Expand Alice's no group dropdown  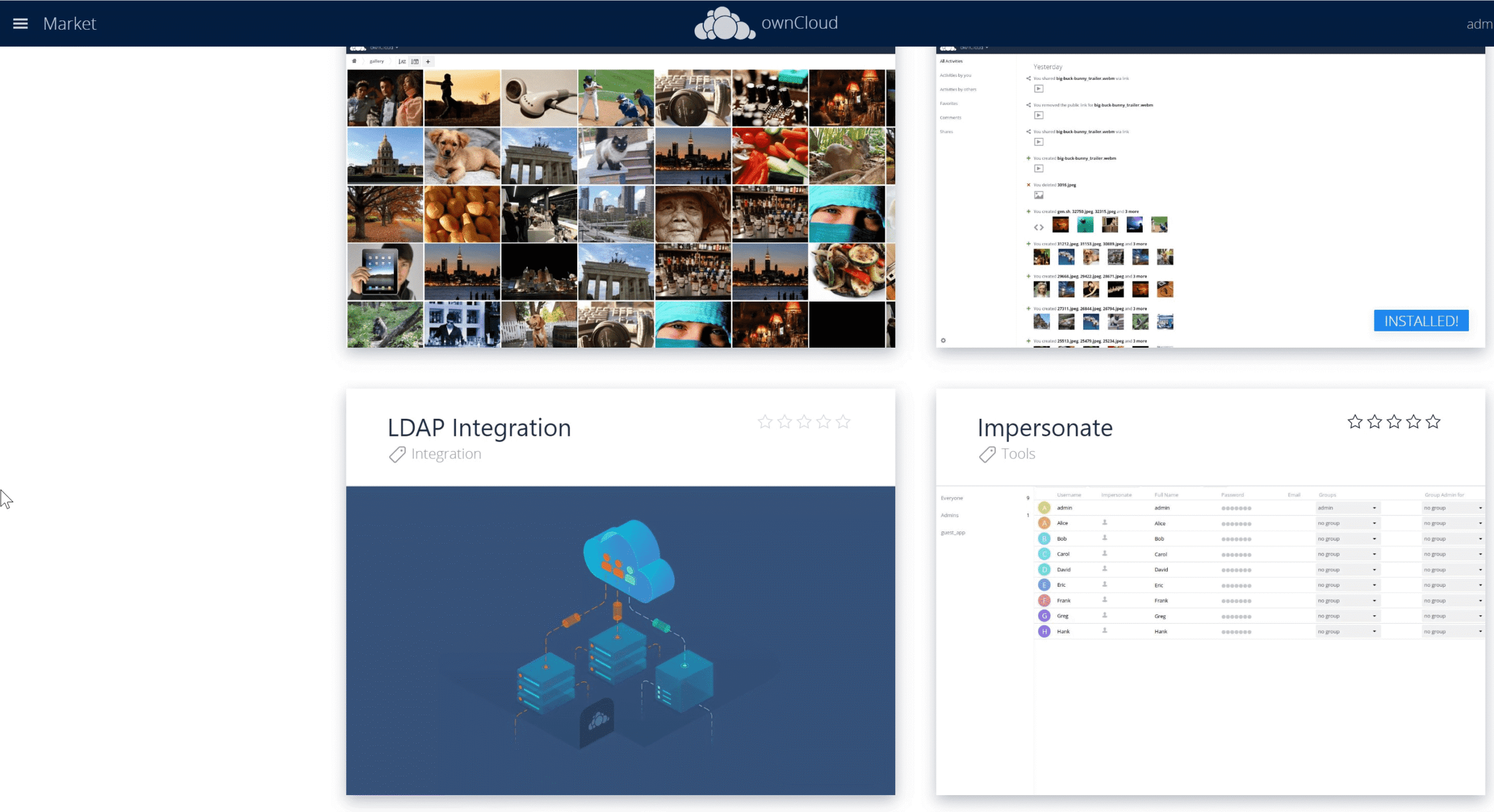[x=1348, y=523]
